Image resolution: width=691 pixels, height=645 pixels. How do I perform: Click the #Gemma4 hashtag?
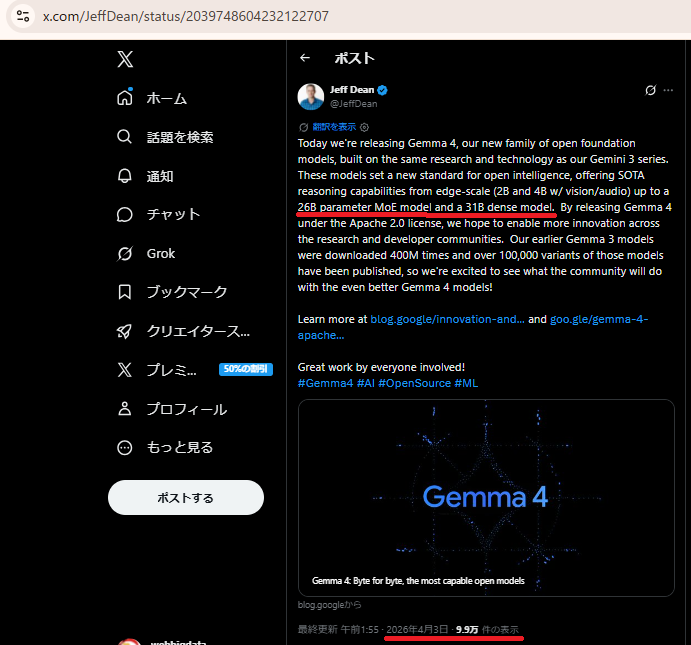coord(325,383)
